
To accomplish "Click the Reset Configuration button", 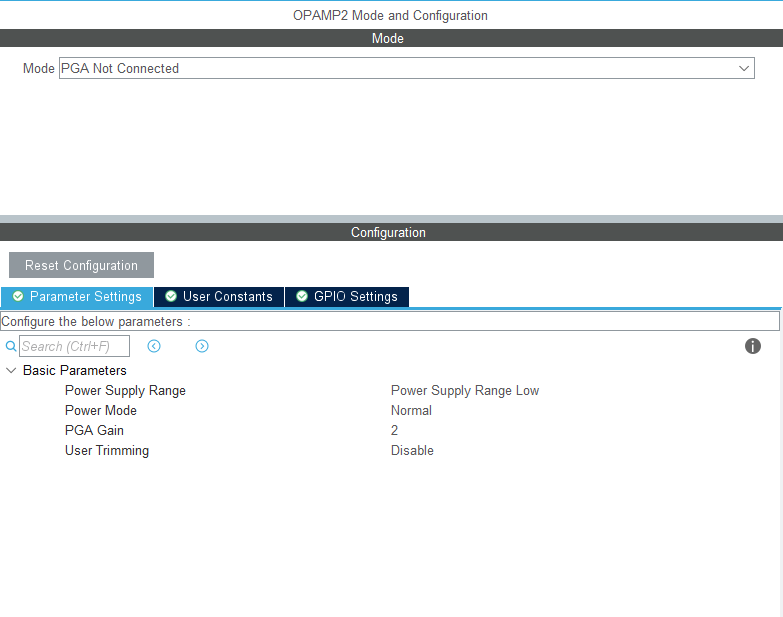I will click(x=81, y=265).
